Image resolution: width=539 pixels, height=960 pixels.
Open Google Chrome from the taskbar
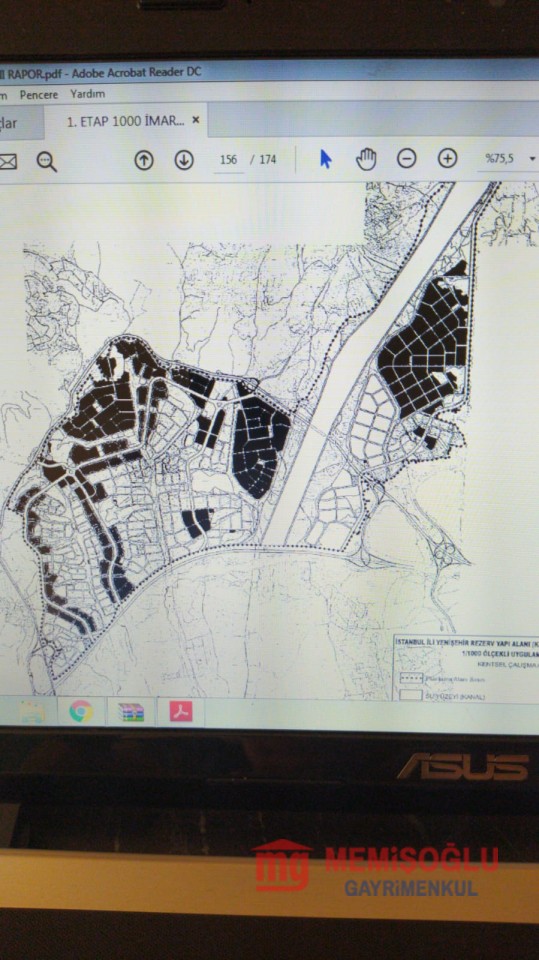tap(81, 711)
